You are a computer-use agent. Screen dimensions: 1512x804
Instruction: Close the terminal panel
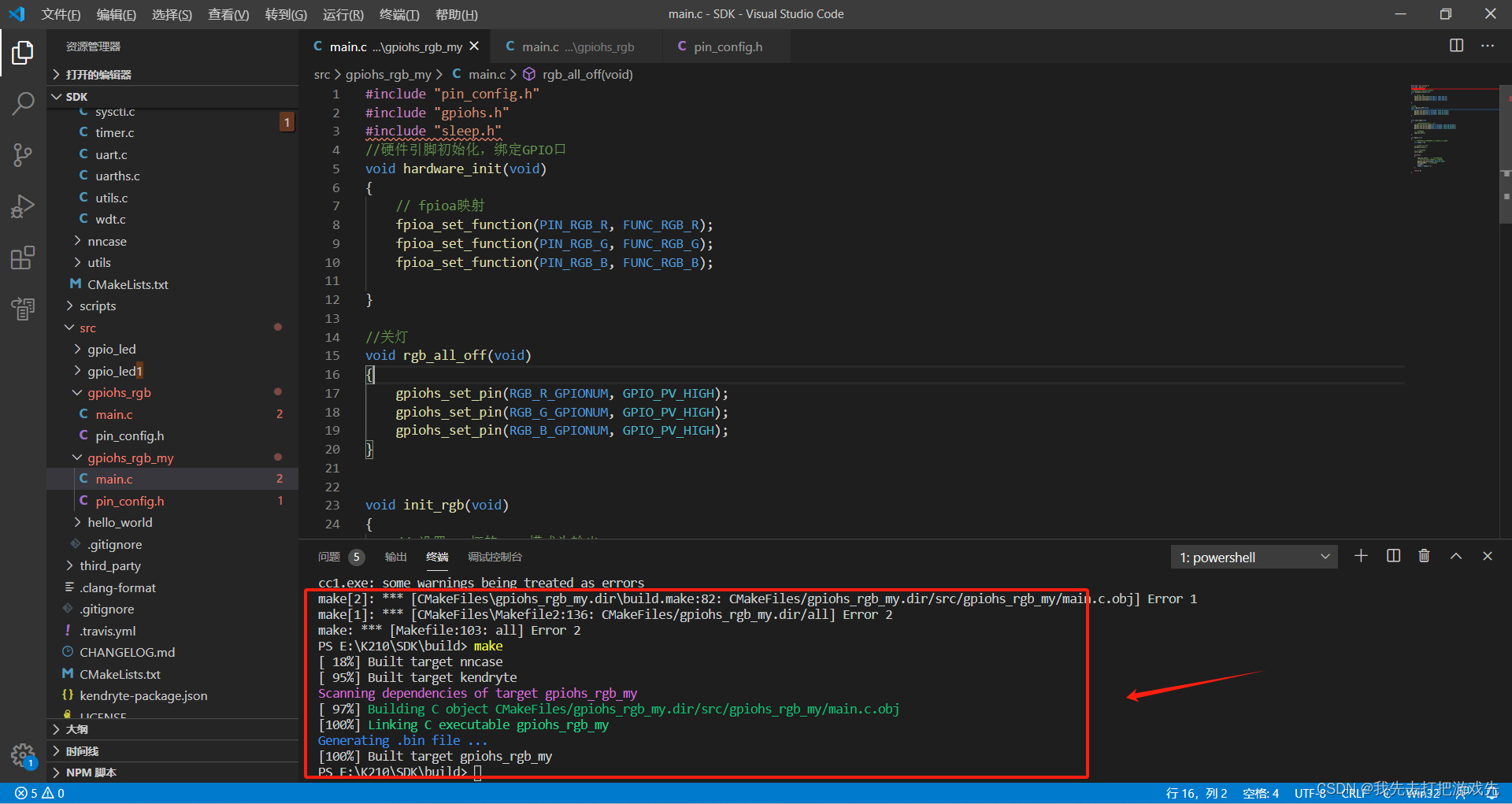[1488, 556]
